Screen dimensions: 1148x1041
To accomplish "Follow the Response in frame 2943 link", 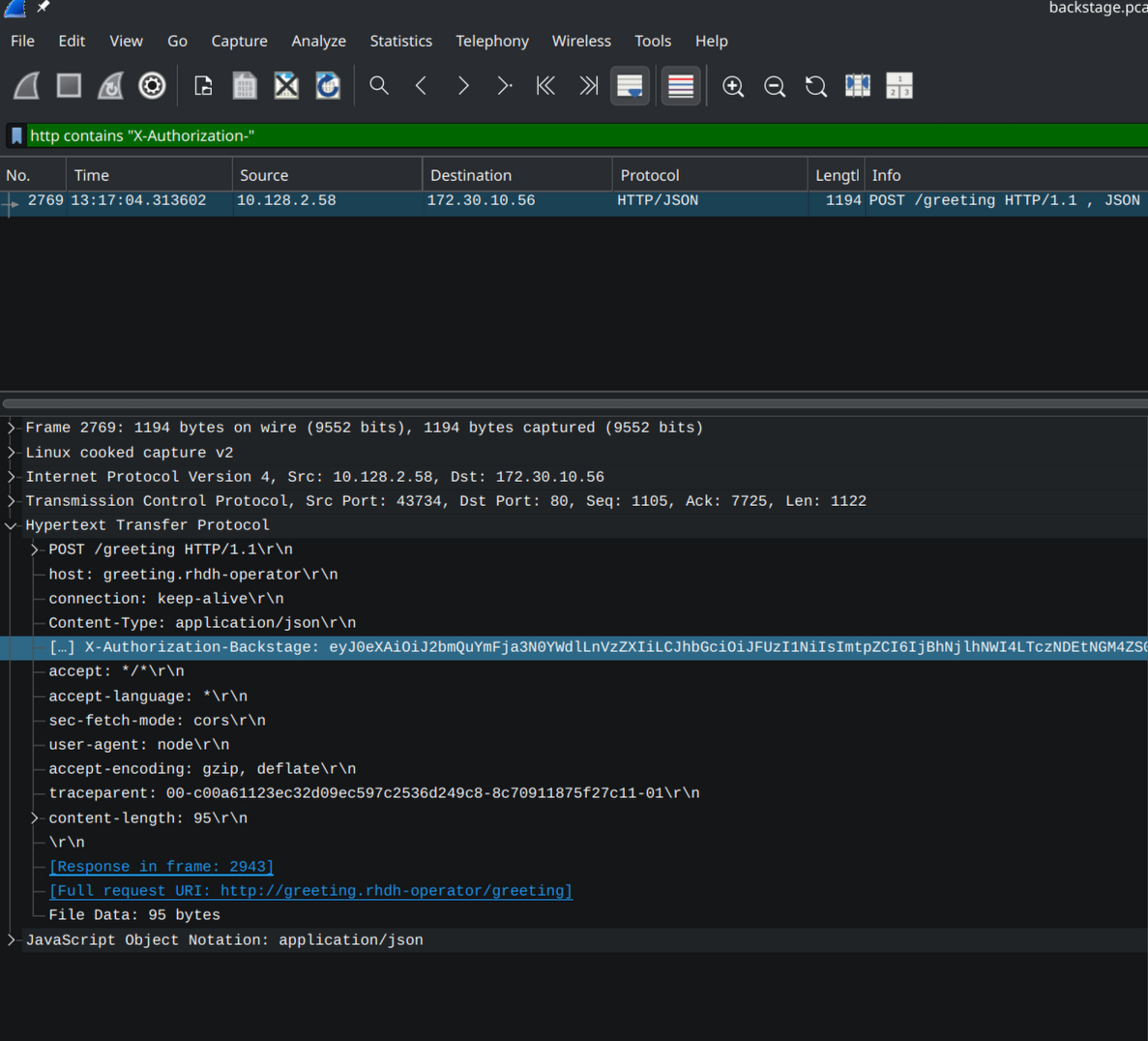I will [162, 867].
